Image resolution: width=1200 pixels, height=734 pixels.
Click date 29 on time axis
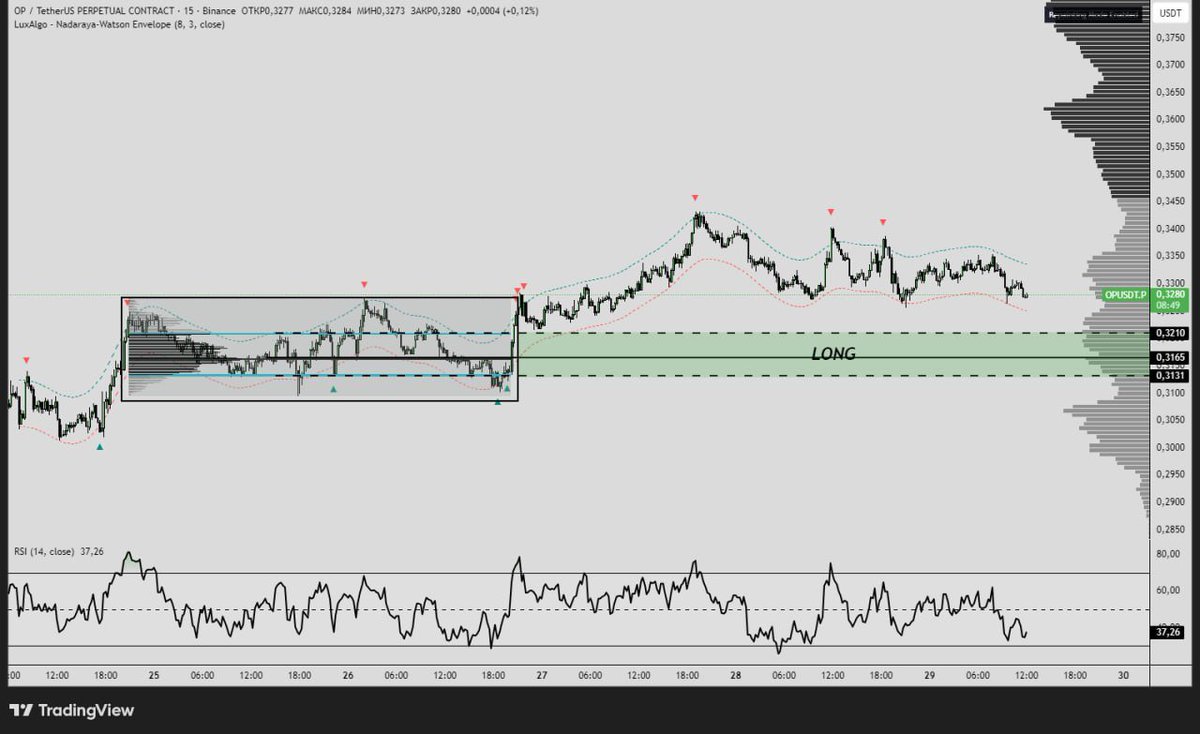[929, 676]
